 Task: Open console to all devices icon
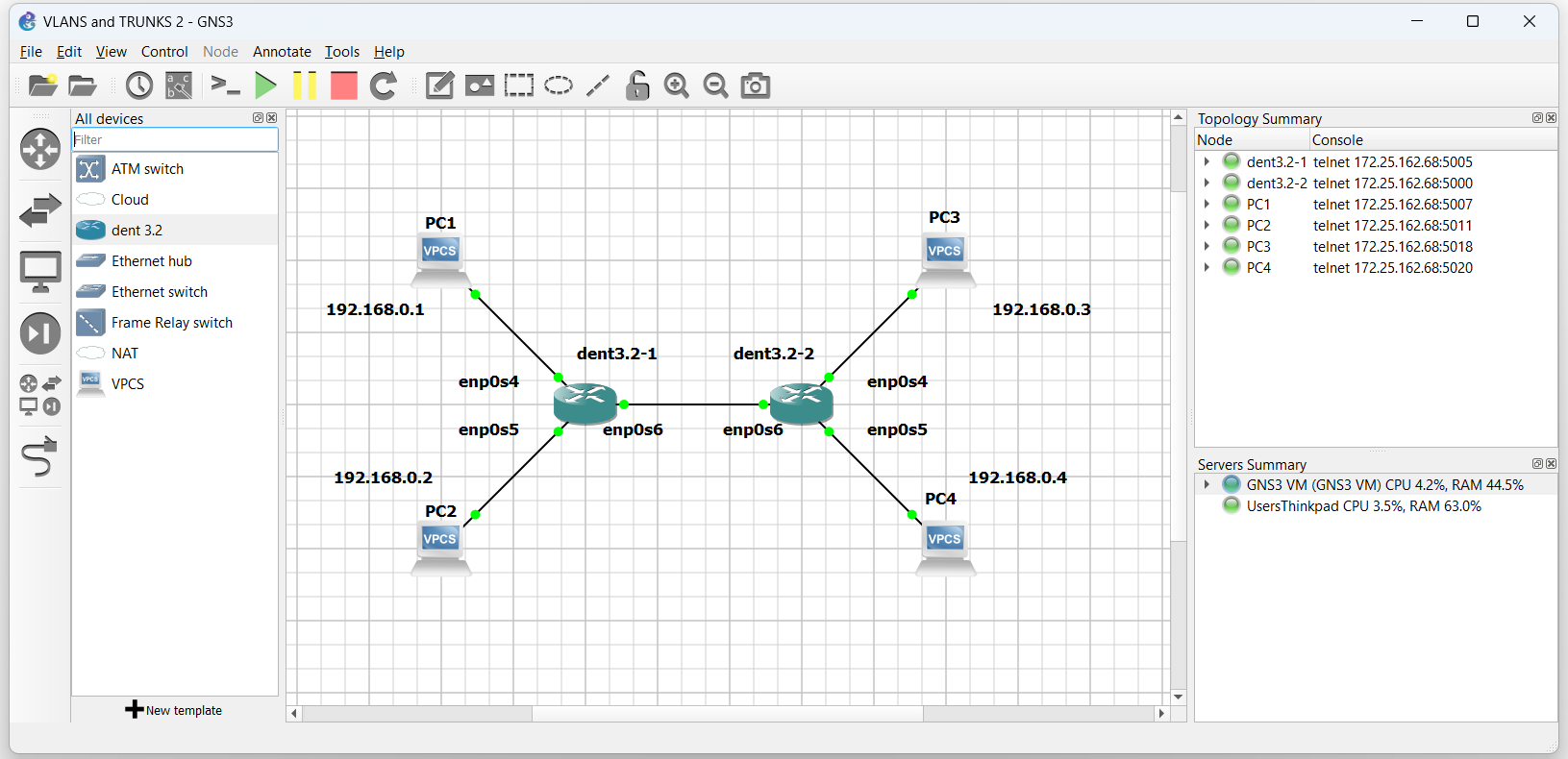point(225,86)
